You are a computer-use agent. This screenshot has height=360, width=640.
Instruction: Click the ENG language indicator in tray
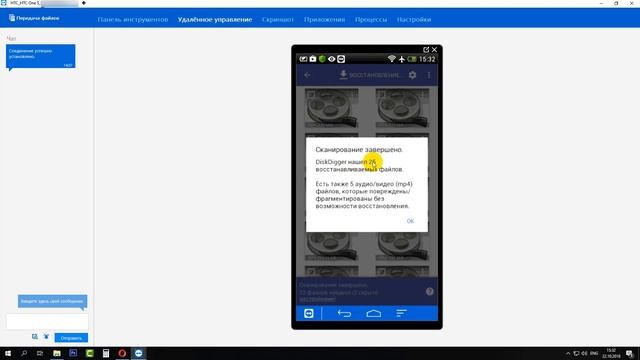(594, 353)
